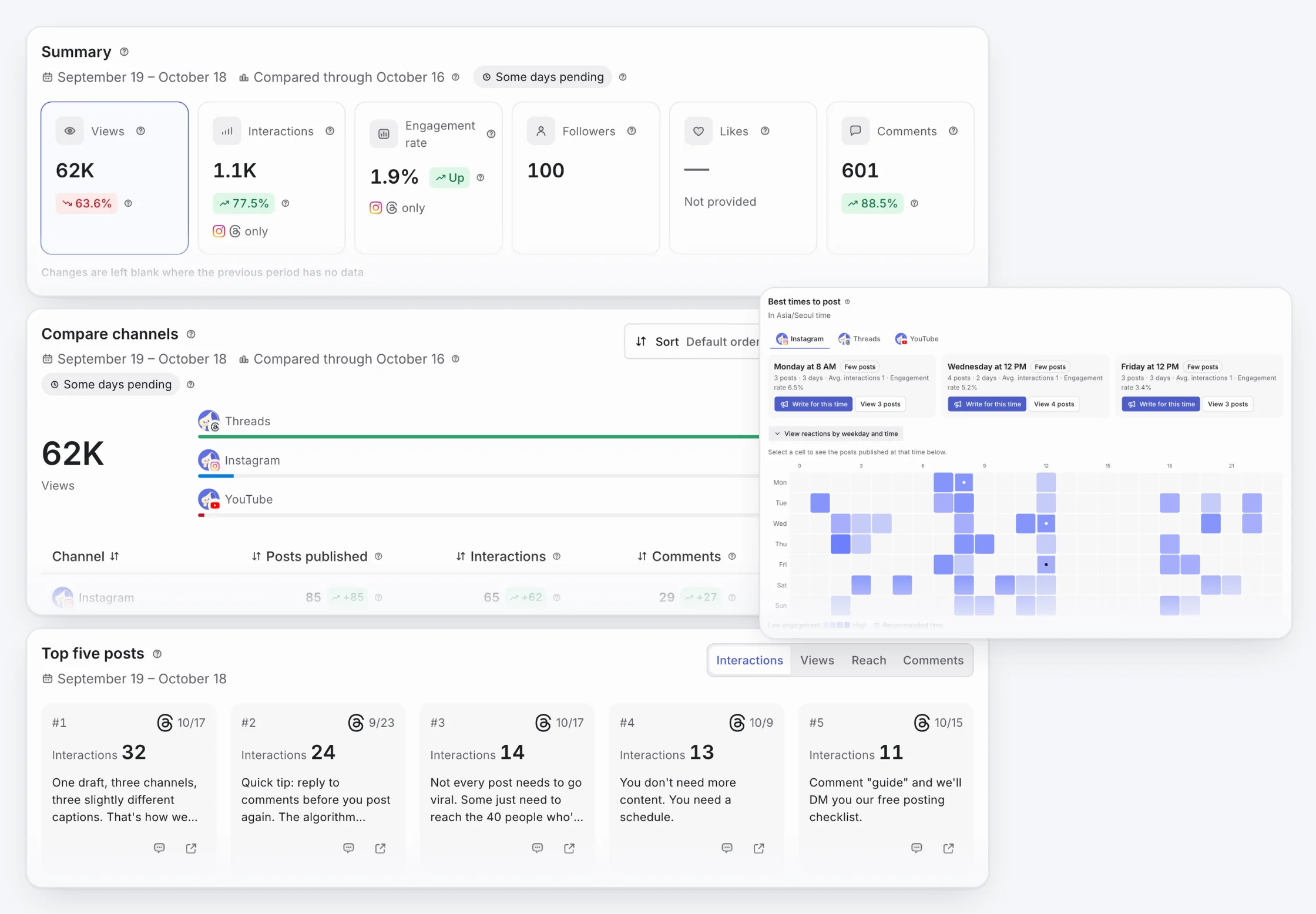The image size is (1316, 914).
Task: Click help icon next to Top five posts
Action: (x=157, y=654)
